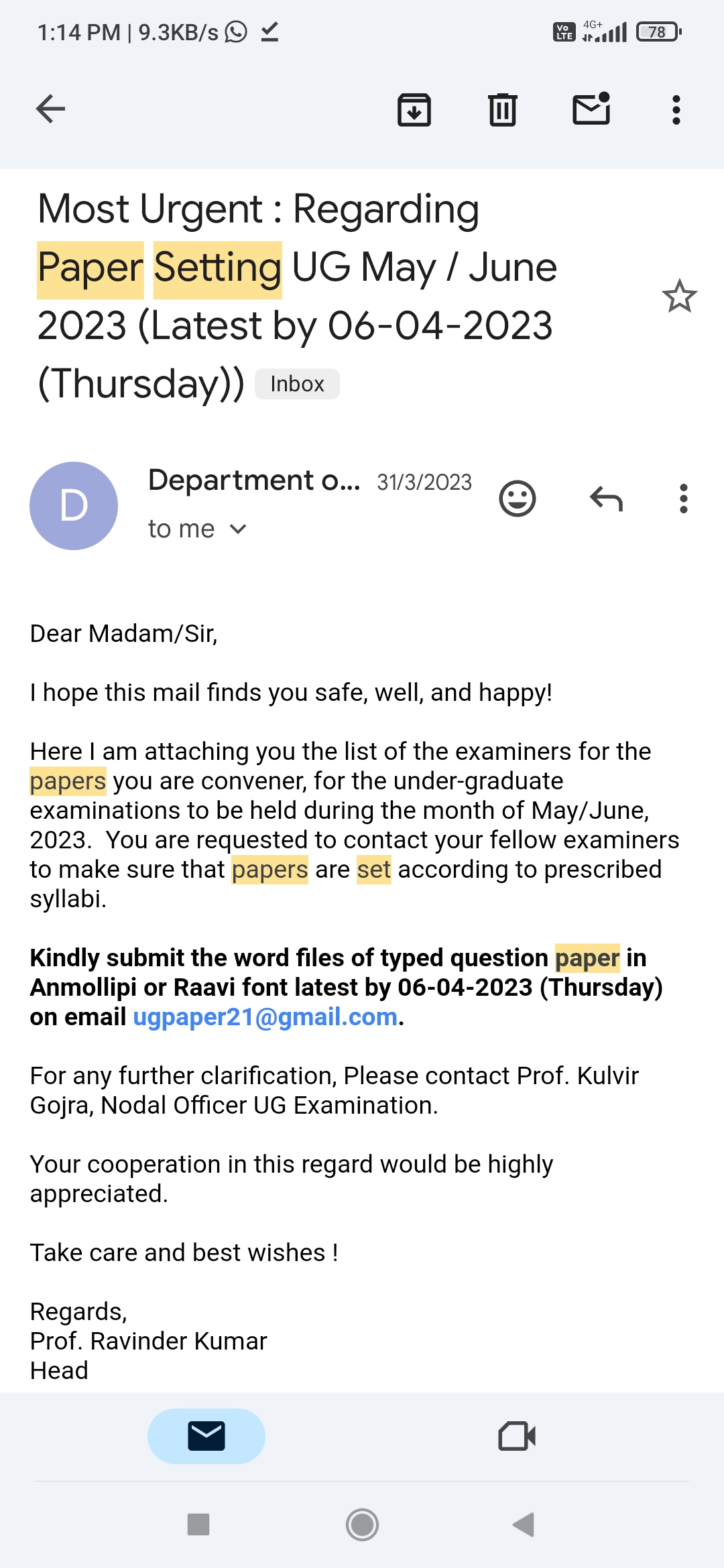Tap the sender avatar letter D
Image resolution: width=724 pixels, height=1568 pixels.
(x=74, y=506)
